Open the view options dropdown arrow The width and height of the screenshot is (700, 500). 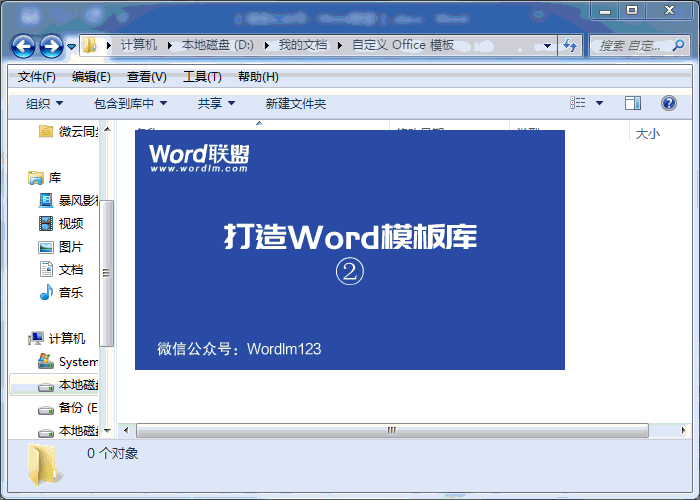click(x=600, y=103)
